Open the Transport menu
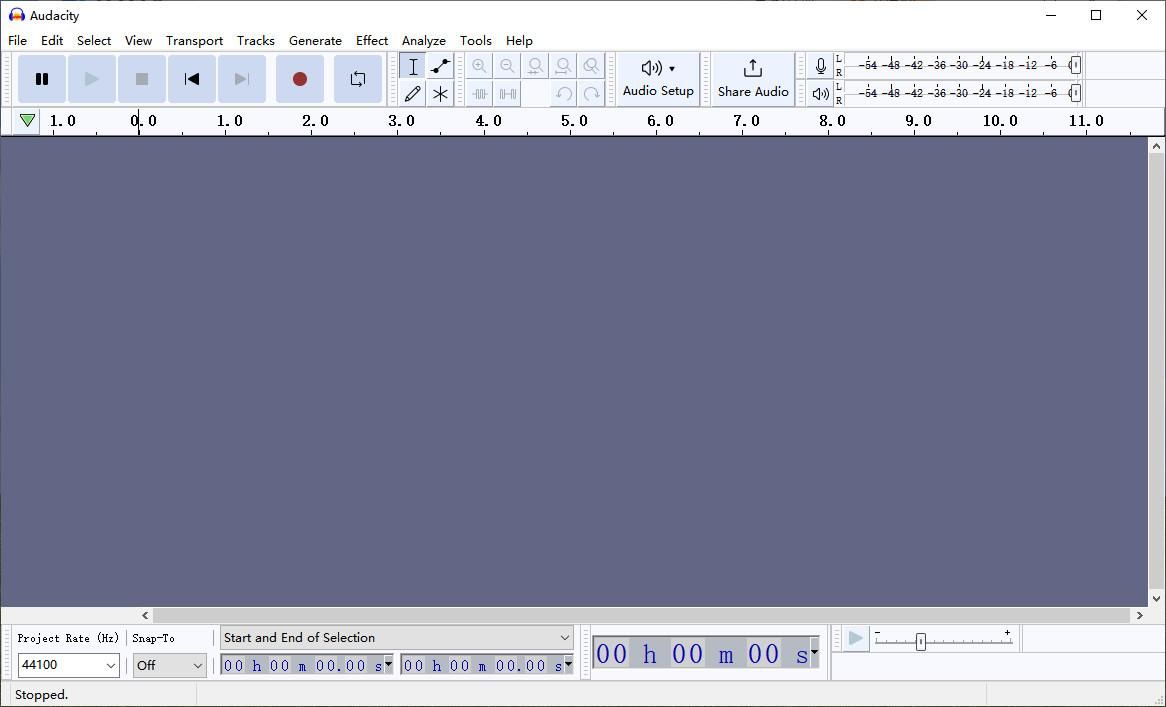 point(194,41)
